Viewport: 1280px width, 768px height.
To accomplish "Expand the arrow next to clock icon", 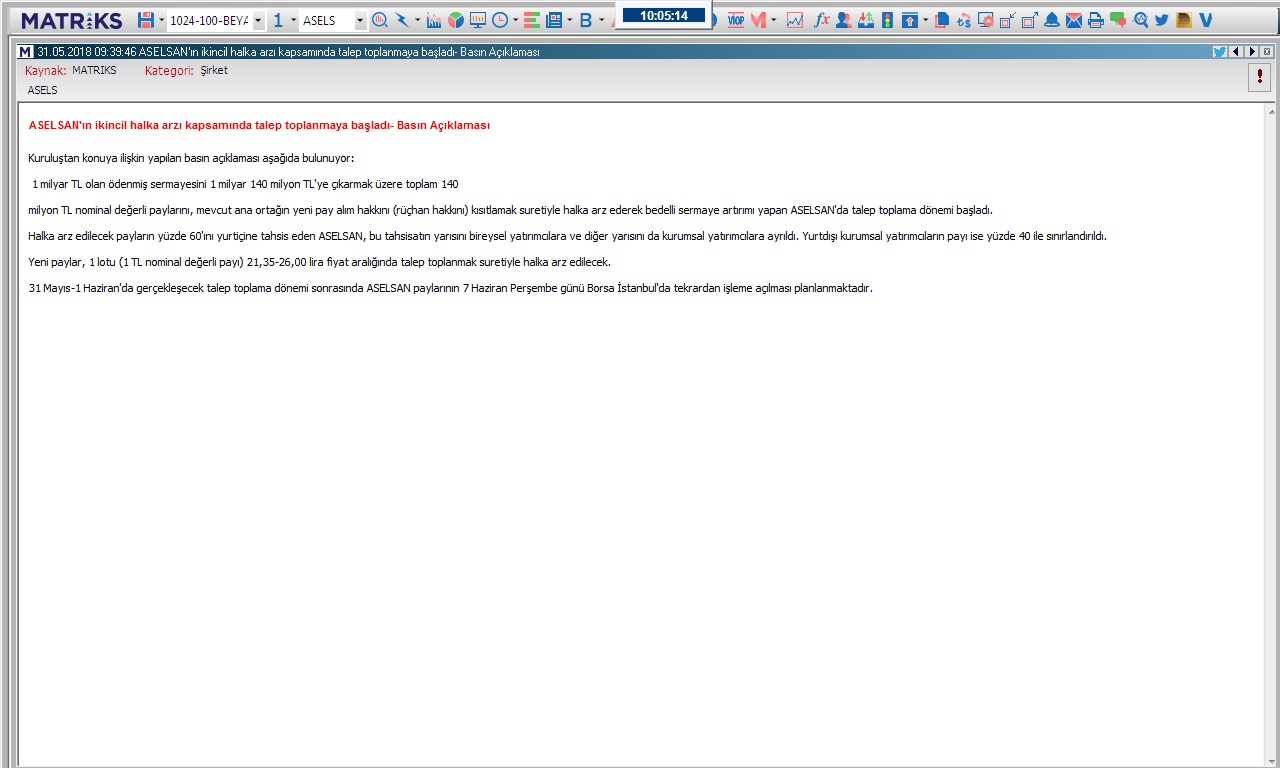I will 515,20.
